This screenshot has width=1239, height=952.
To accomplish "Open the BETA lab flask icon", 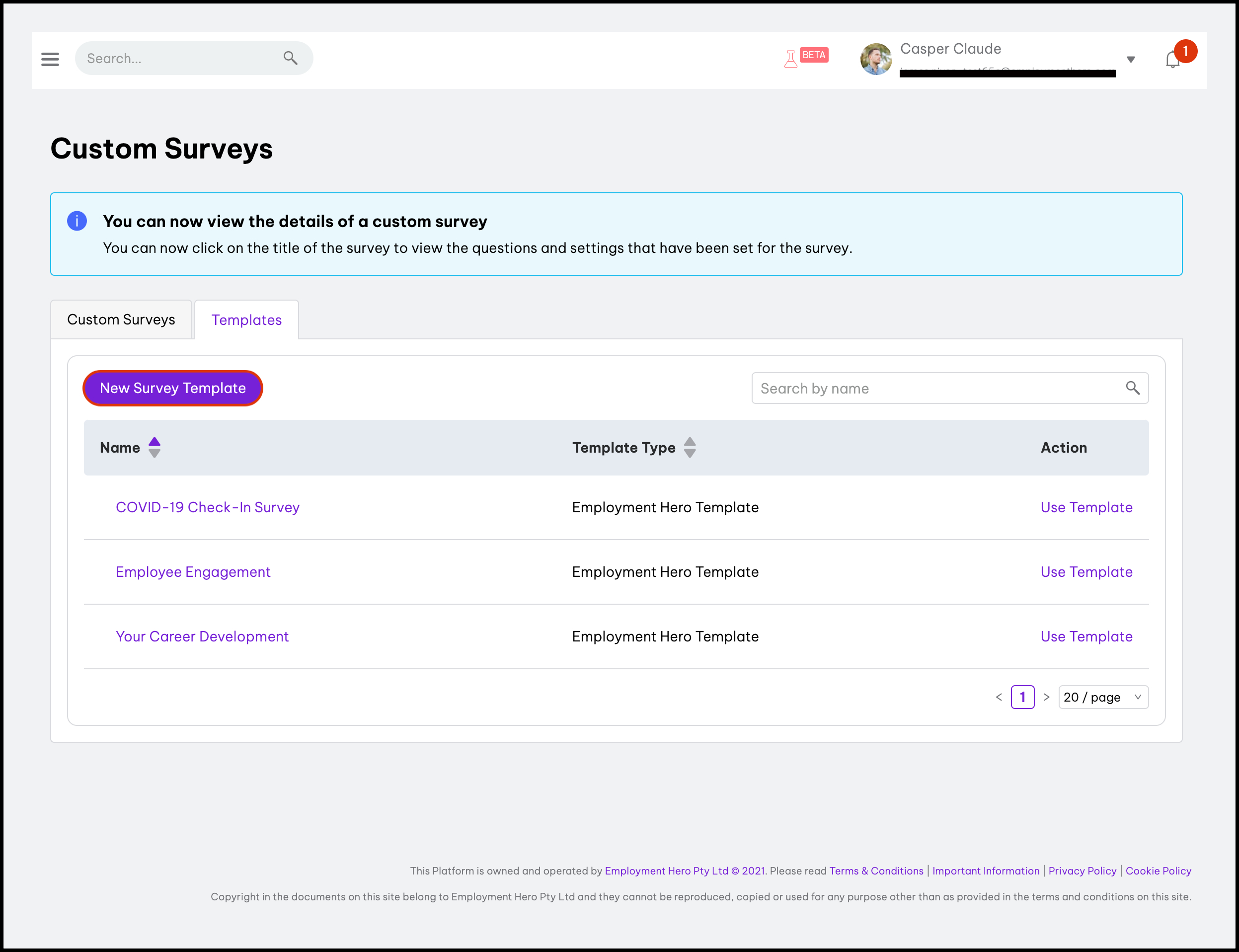I will (x=791, y=59).
